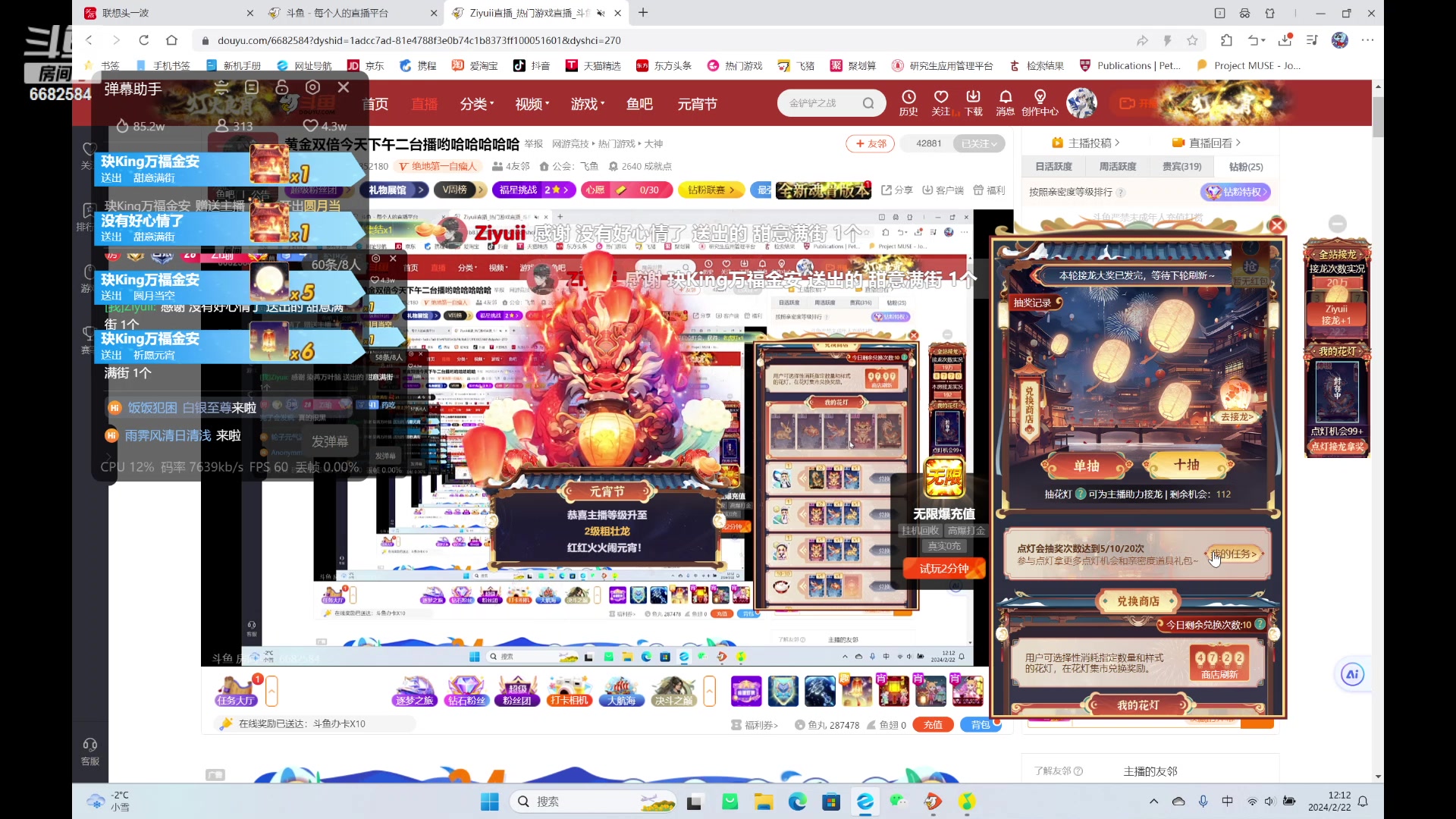Select the 直播 navigation item
The image size is (1456, 819).
click(425, 104)
